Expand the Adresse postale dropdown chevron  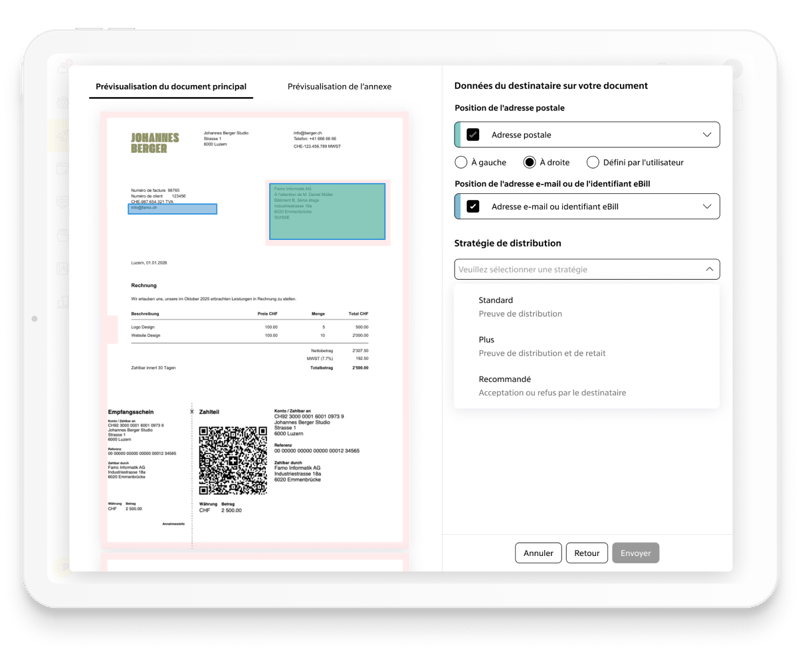[707, 135]
